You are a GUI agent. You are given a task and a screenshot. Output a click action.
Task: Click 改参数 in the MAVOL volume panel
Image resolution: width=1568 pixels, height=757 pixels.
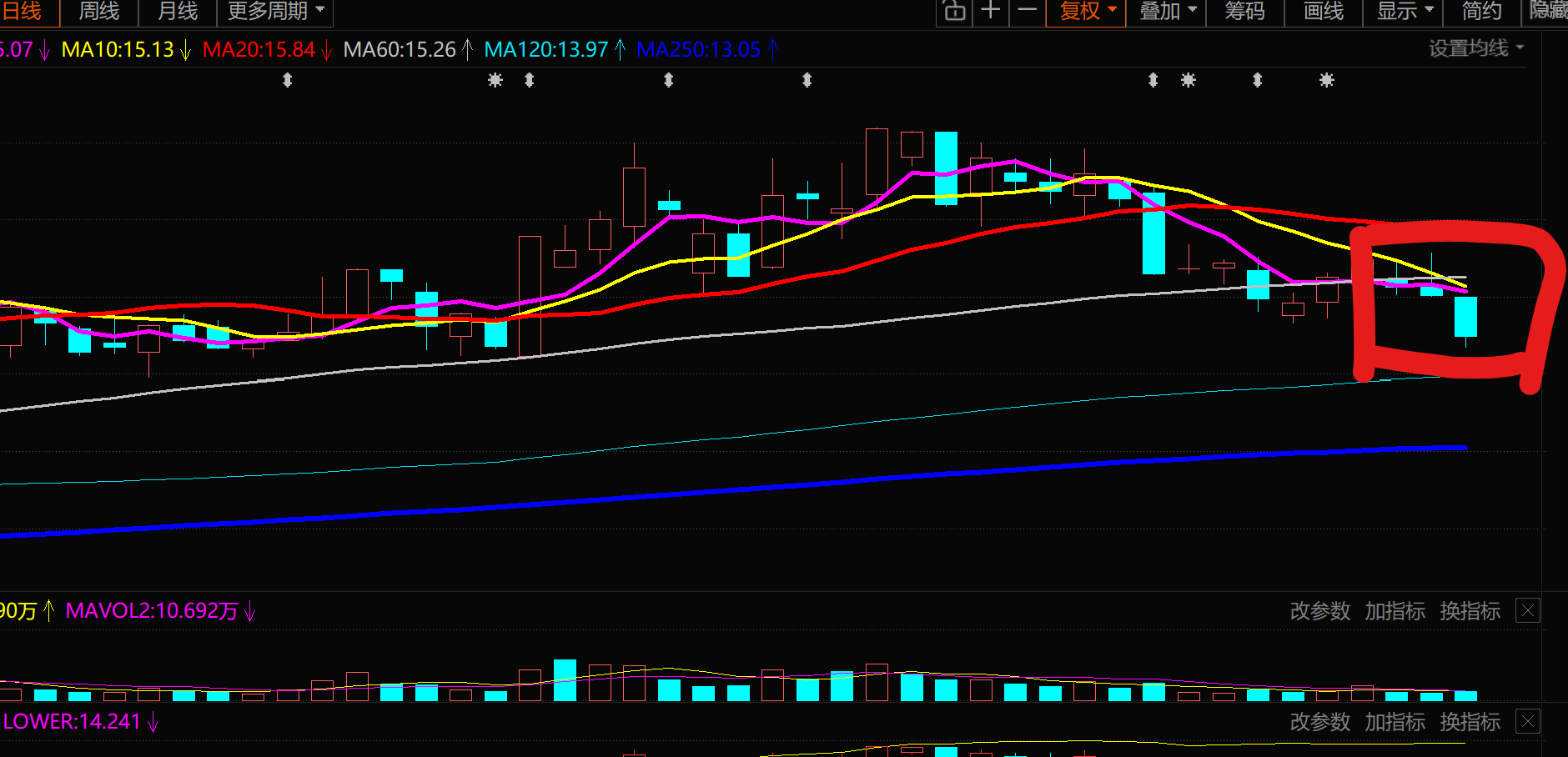1320,611
